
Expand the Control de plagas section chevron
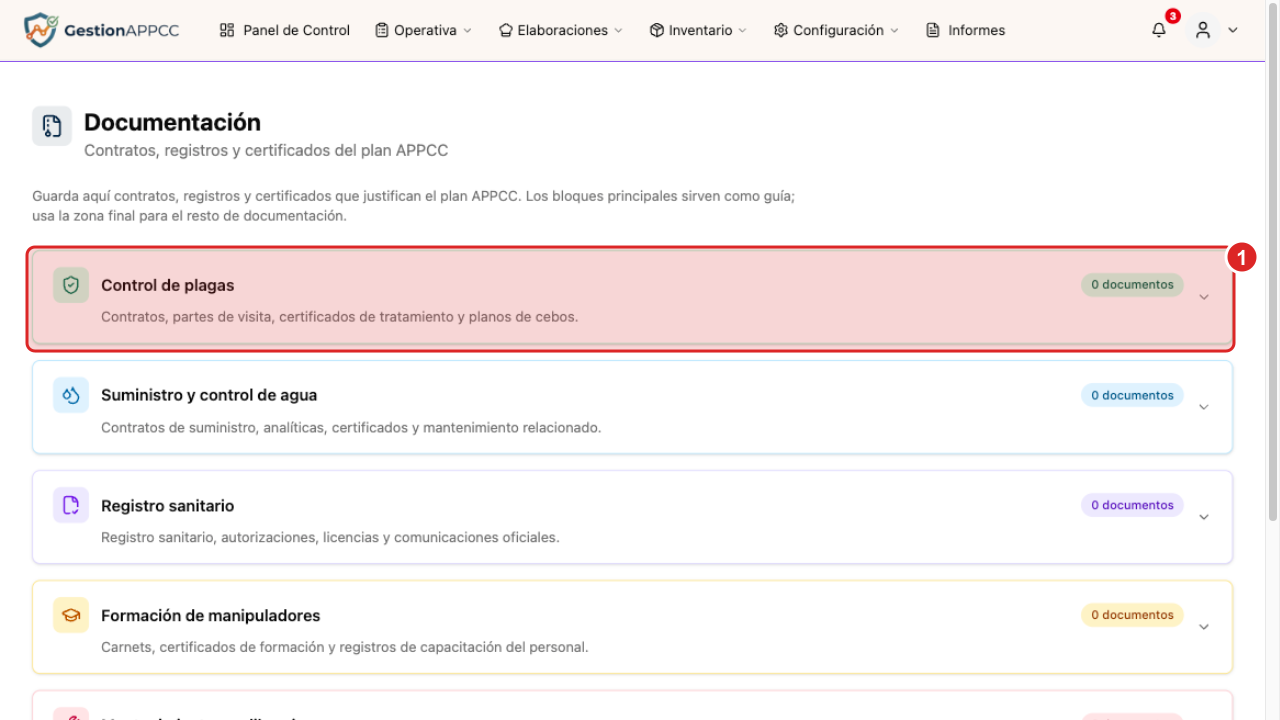[1204, 297]
